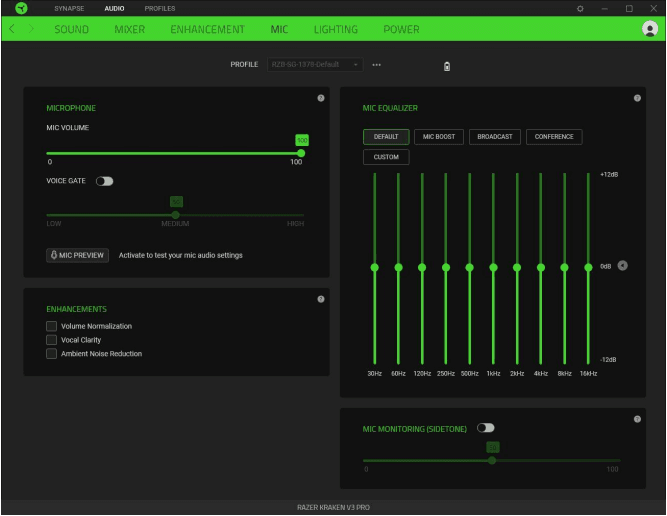Viewport: 667px width, 516px height.
Task: Open help icon in Microphone panel
Action: coord(320,98)
